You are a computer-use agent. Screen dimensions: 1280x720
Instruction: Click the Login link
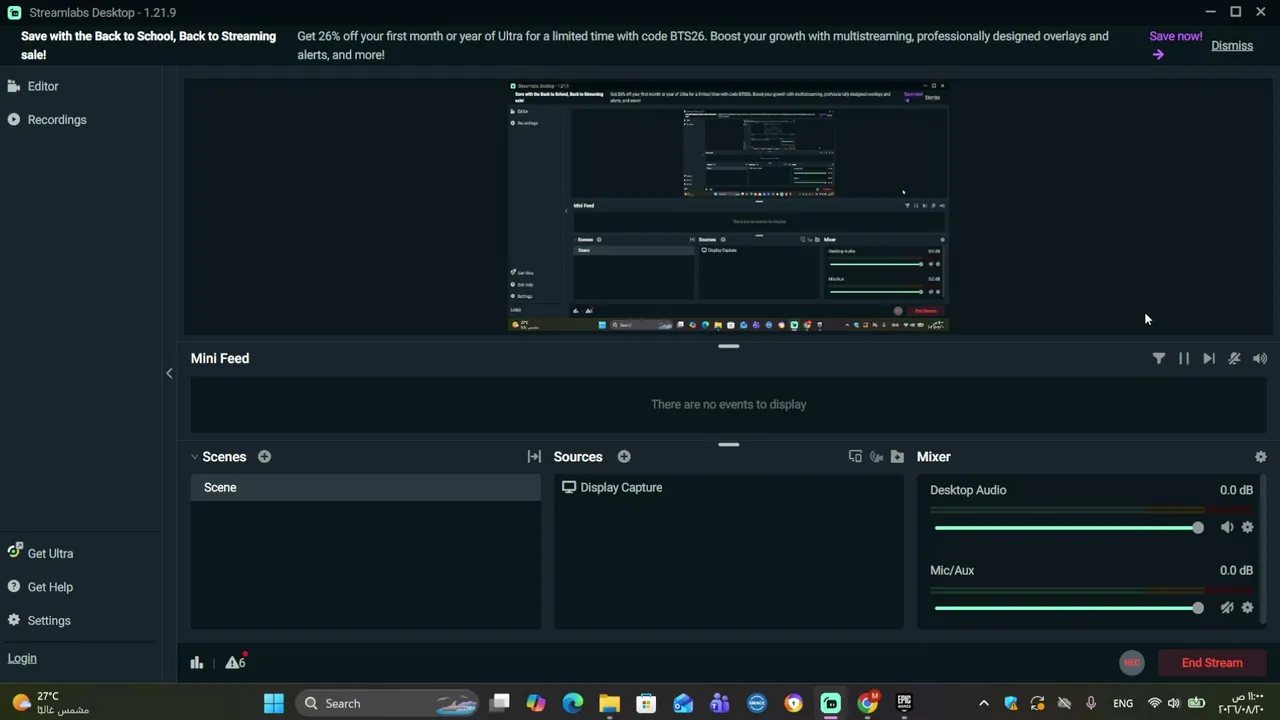[x=22, y=659]
